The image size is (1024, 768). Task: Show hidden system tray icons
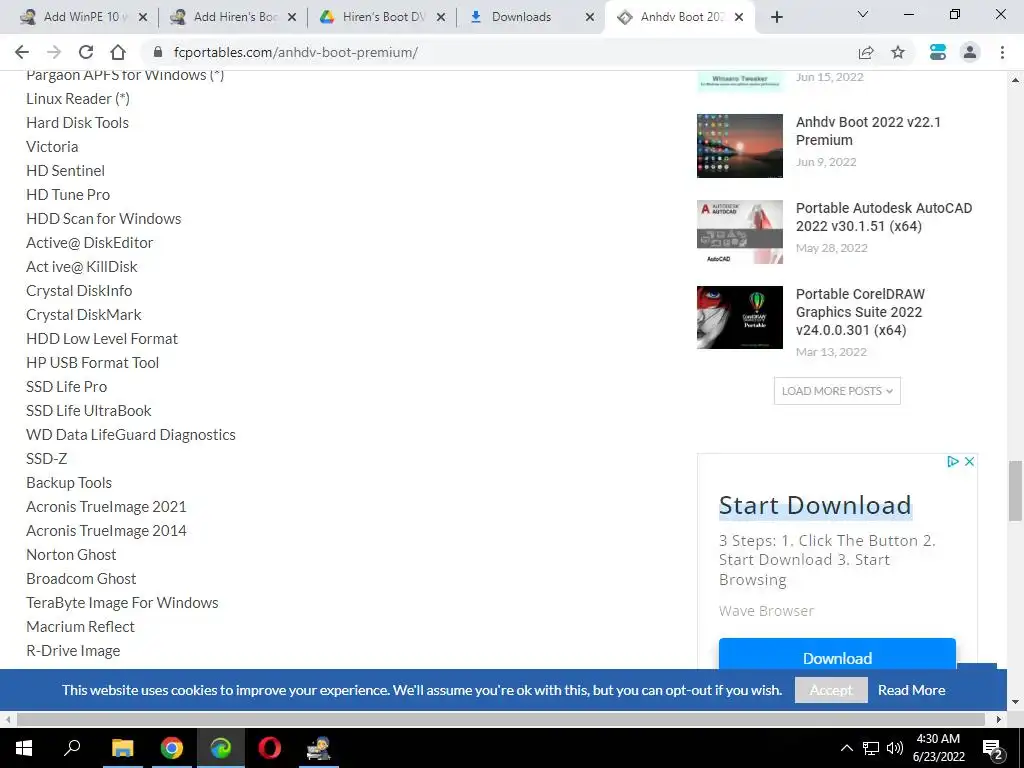(846, 748)
